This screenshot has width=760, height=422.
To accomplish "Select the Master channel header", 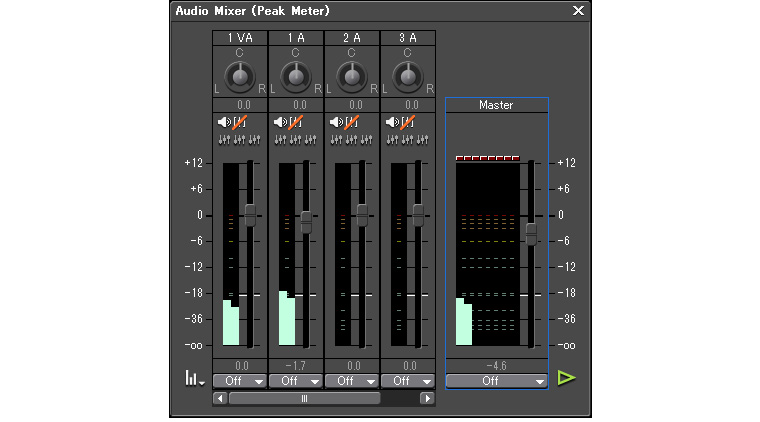I will pos(497,105).
